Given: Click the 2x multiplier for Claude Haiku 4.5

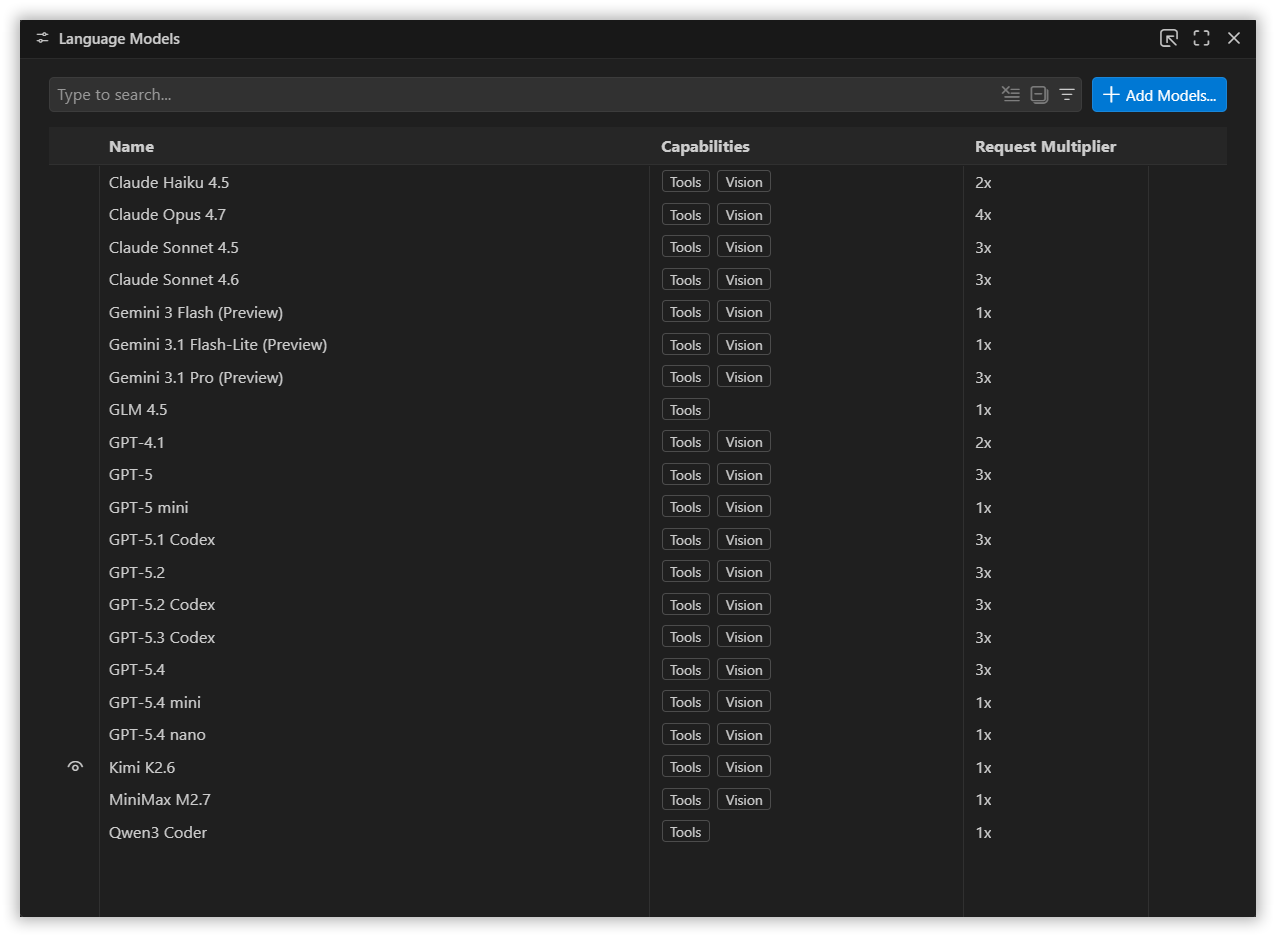Looking at the screenshot, I should [983, 182].
